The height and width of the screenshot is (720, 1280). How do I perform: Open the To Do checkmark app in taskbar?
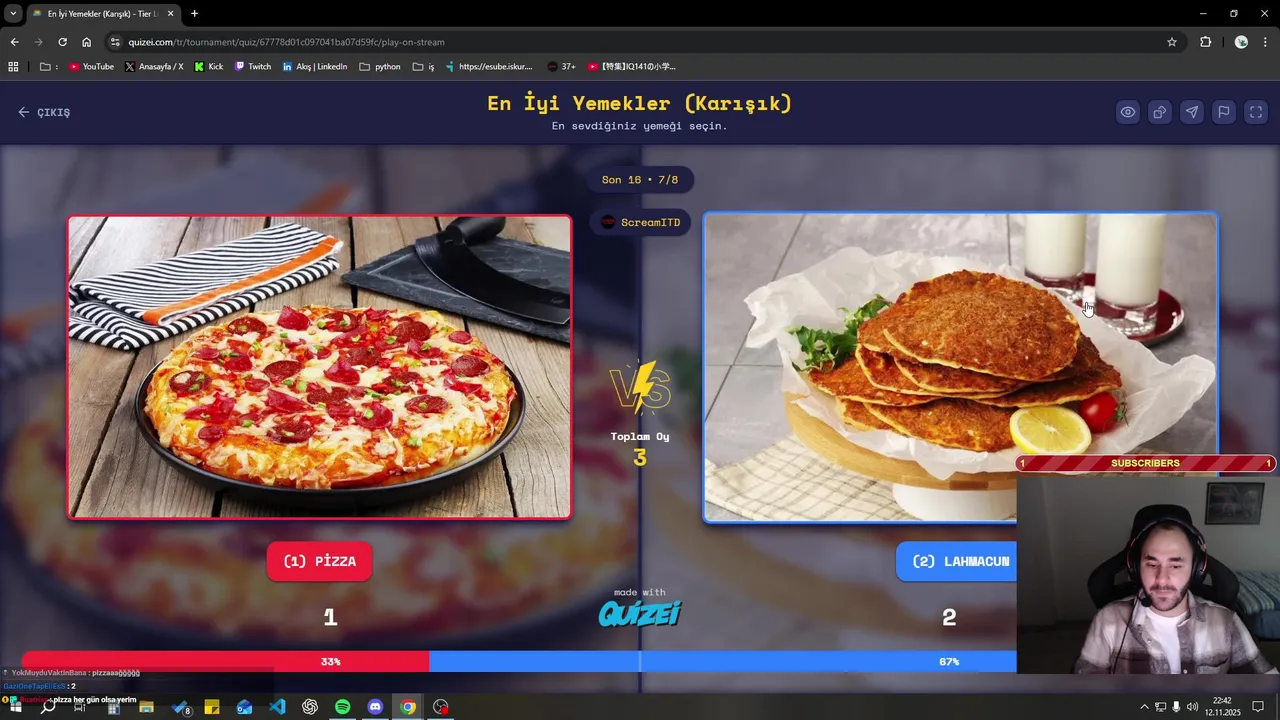(x=180, y=707)
